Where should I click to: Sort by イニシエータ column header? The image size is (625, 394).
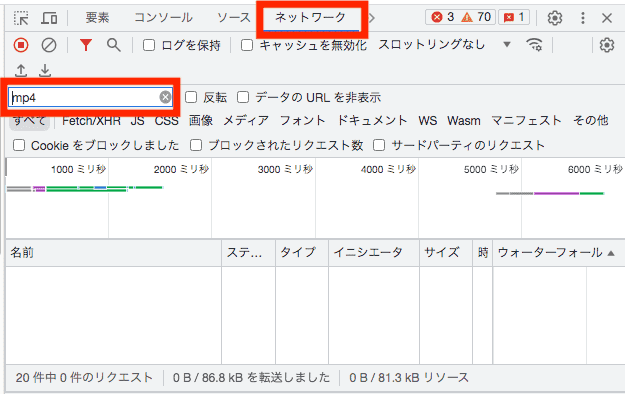(x=374, y=253)
